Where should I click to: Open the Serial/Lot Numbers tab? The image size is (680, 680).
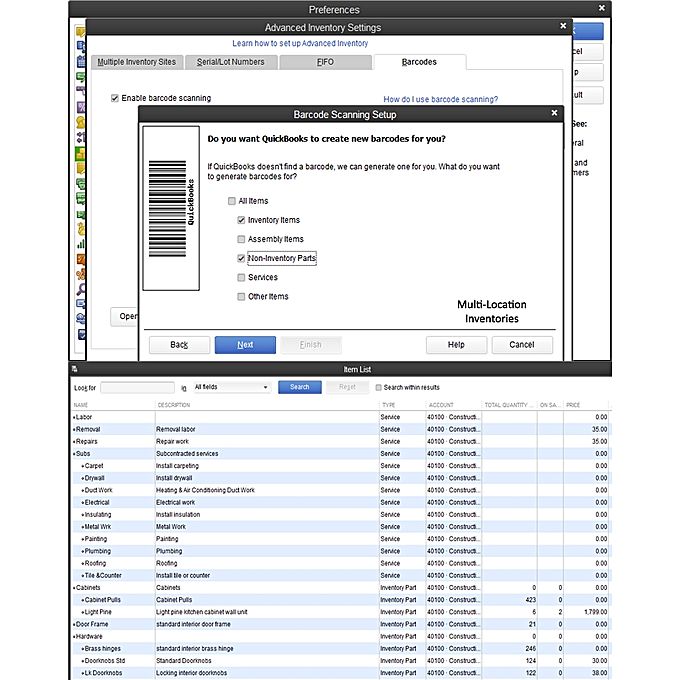(230, 62)
